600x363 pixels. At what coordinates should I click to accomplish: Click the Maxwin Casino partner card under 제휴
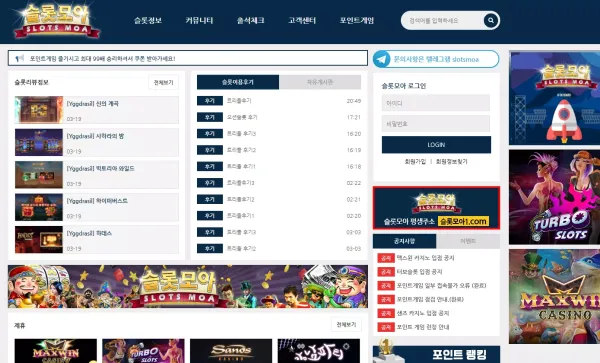[56, 351]
